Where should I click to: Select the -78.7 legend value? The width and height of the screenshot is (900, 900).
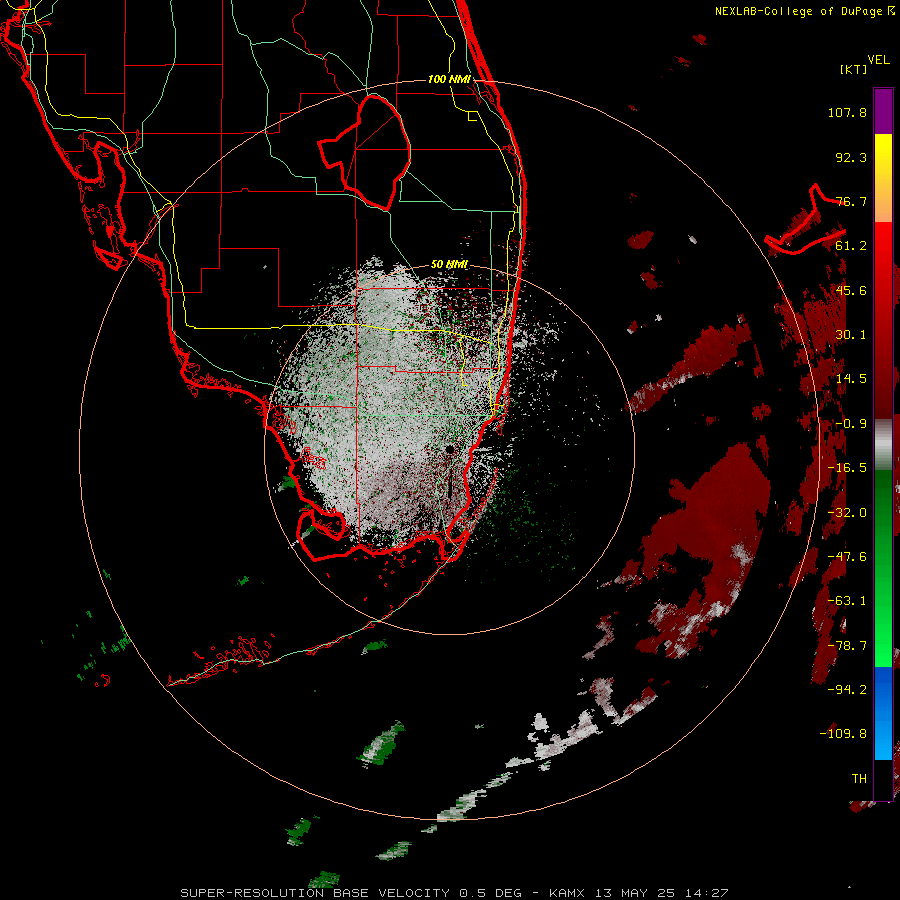tap(847, 646)
